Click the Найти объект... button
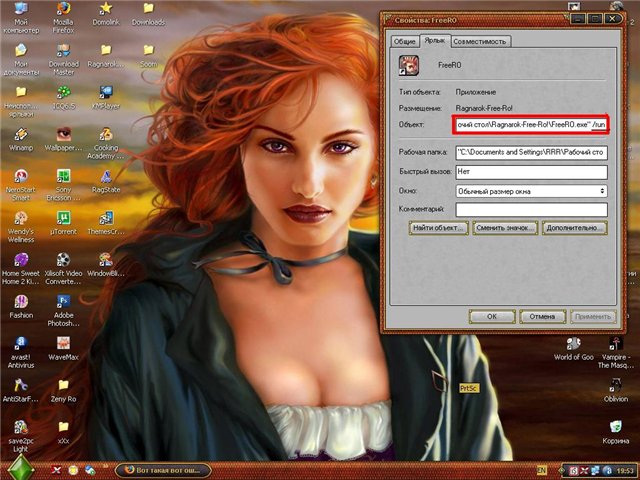The image size is (640, 480). 438,228
